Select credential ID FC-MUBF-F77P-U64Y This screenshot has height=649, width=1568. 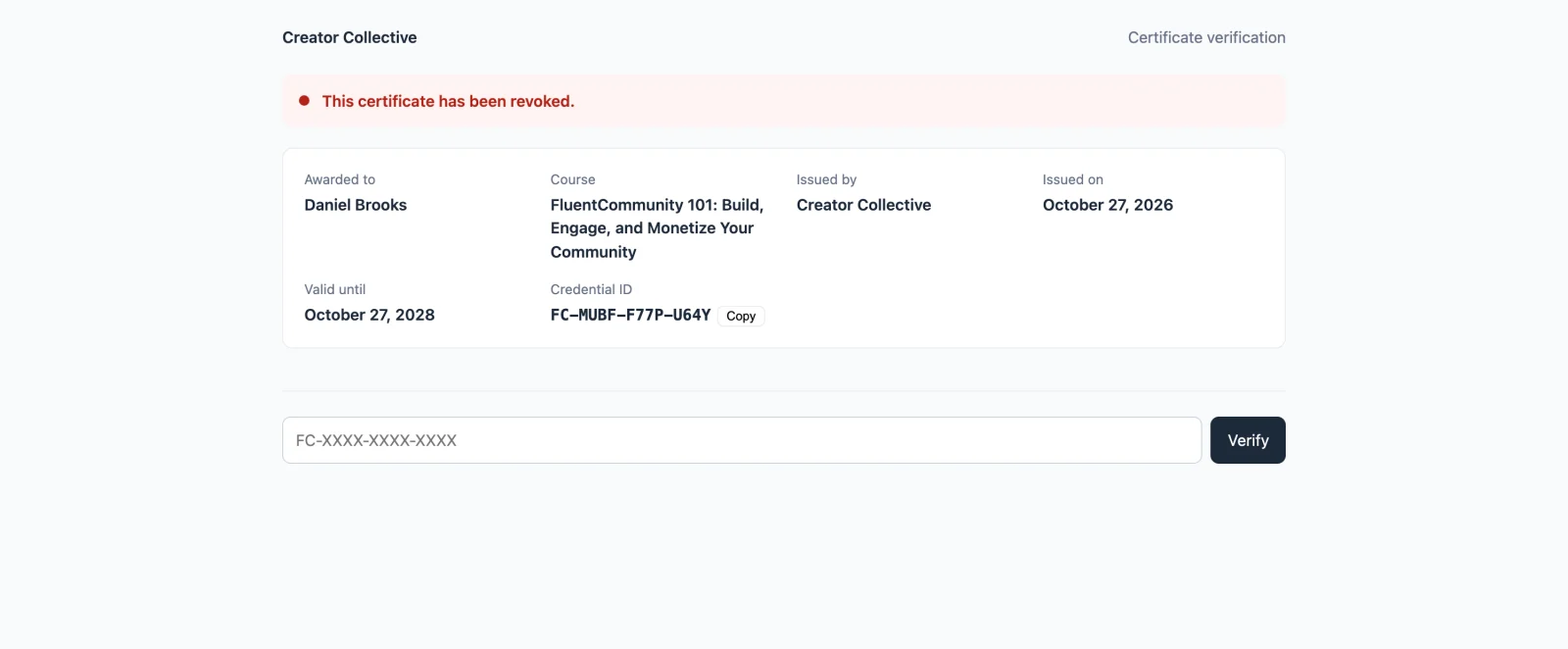pyautogui.click(x=630, y=315)
